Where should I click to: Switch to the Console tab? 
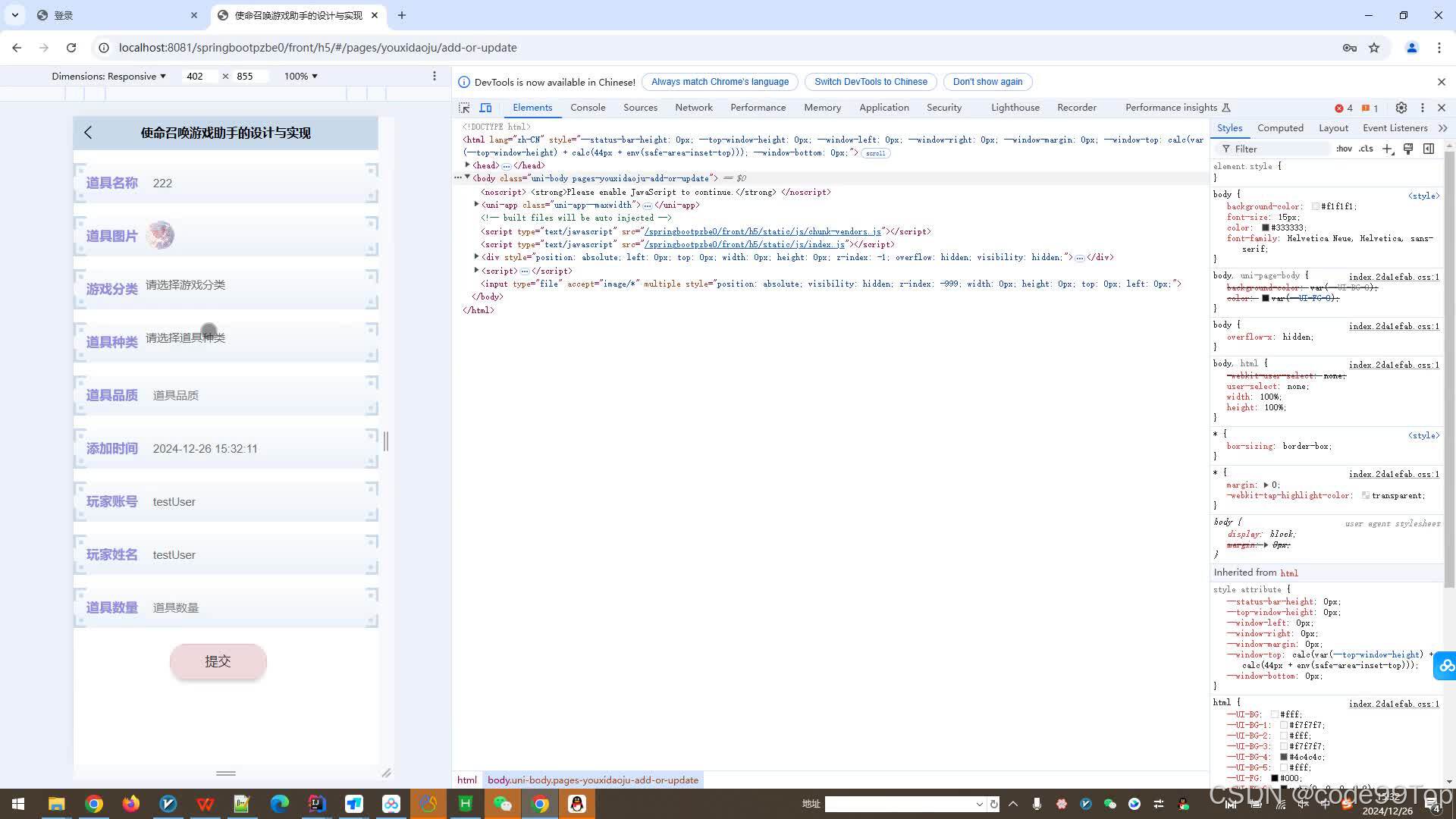click(588, 108)
